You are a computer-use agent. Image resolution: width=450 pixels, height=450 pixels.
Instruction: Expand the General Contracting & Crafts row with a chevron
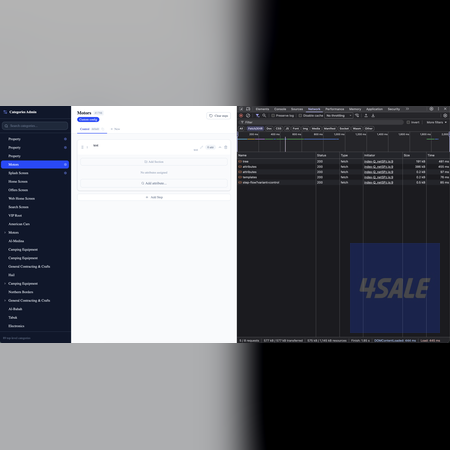click(x=5, y=300)
